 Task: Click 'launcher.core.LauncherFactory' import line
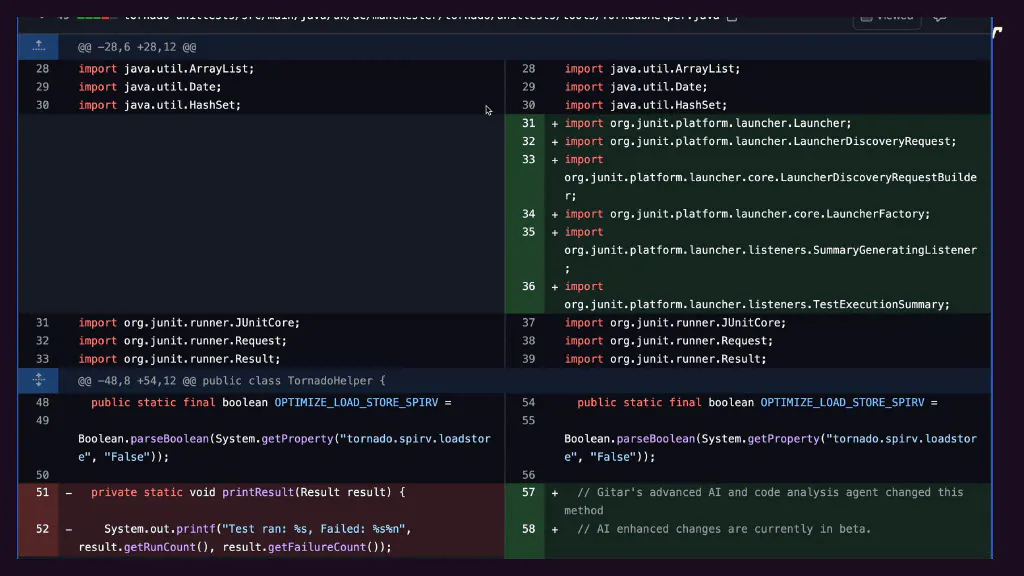pos(747,214)
